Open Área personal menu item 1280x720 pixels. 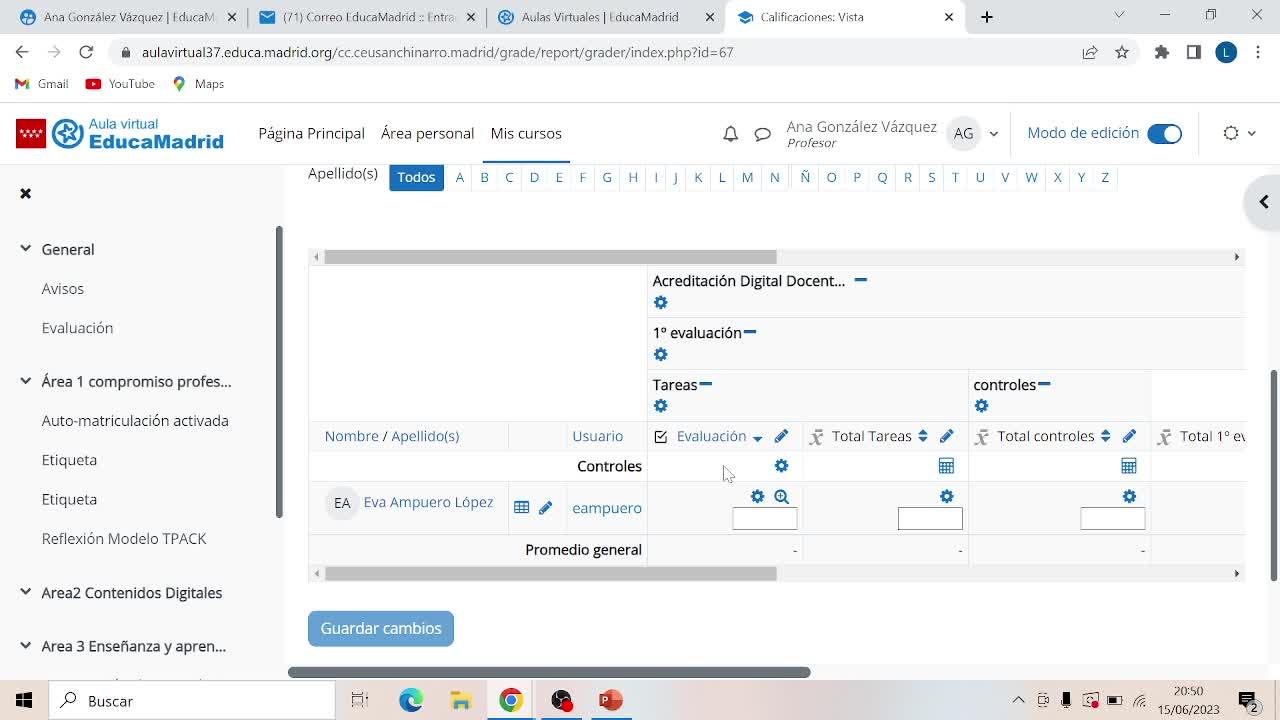point(427,133)
